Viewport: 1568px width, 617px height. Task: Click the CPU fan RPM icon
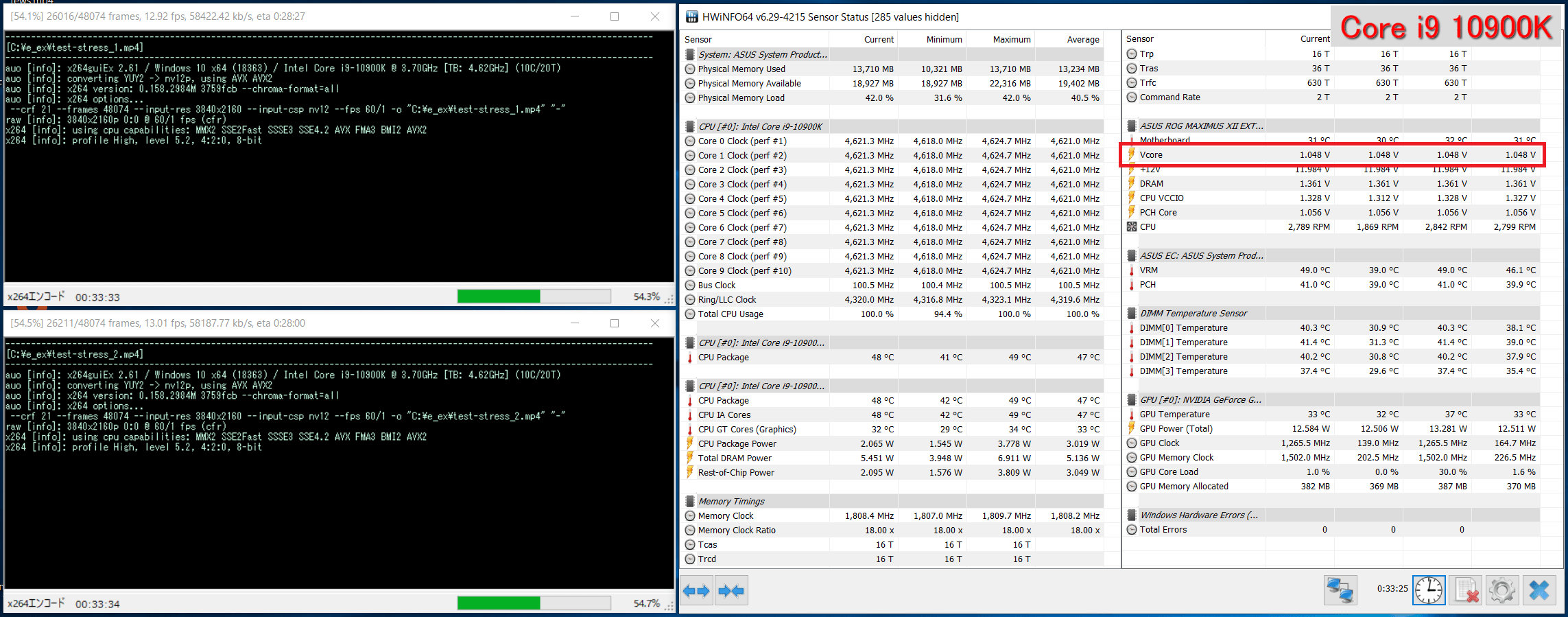point(1132,227)
